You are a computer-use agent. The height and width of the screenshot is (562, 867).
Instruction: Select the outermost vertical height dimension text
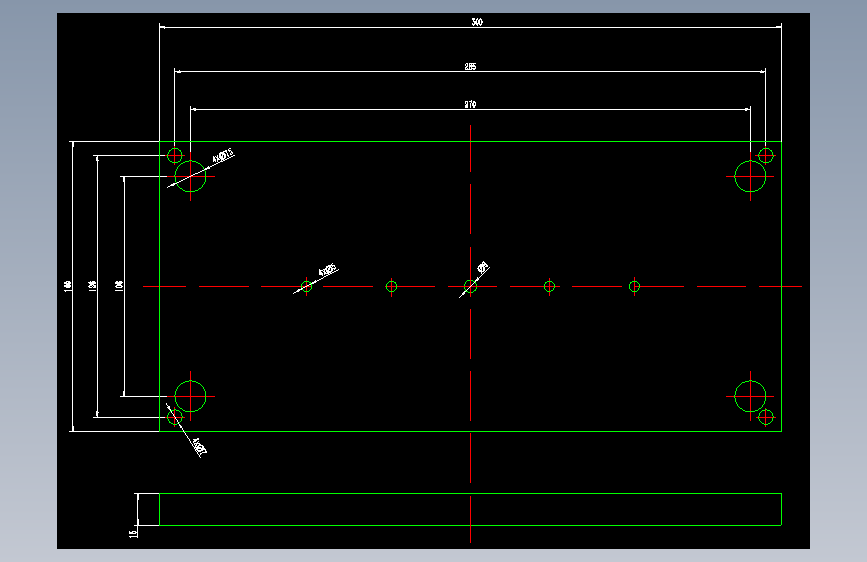coord(67,286)
